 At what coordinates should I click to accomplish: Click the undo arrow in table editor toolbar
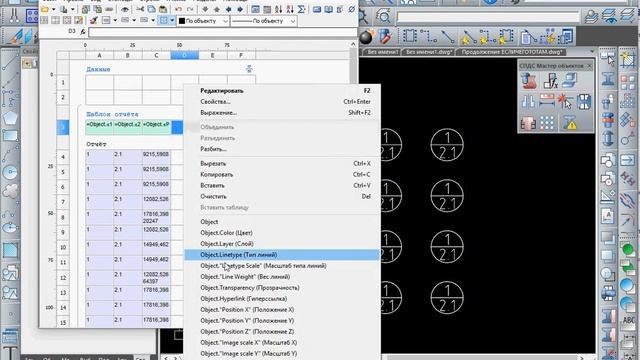[x=178, y=9]
